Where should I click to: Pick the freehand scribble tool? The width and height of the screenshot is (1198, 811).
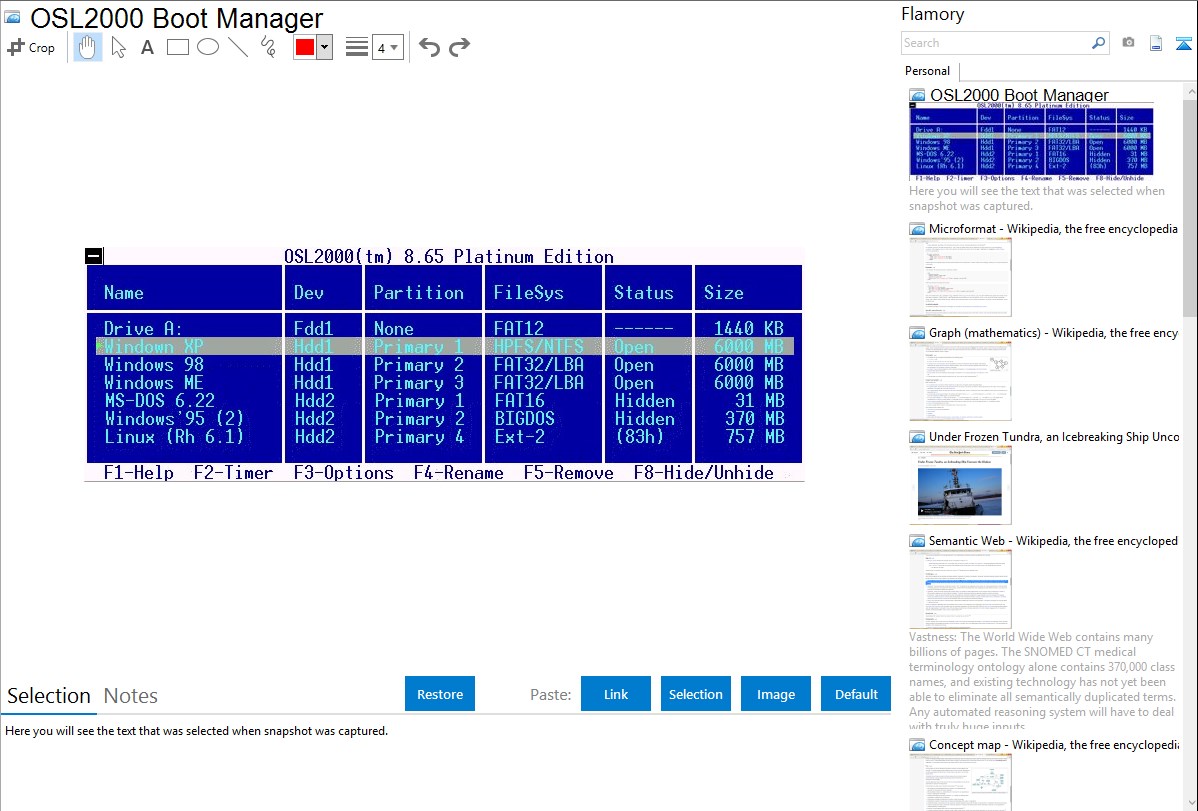pyautogui.click(x=268, y=47)
